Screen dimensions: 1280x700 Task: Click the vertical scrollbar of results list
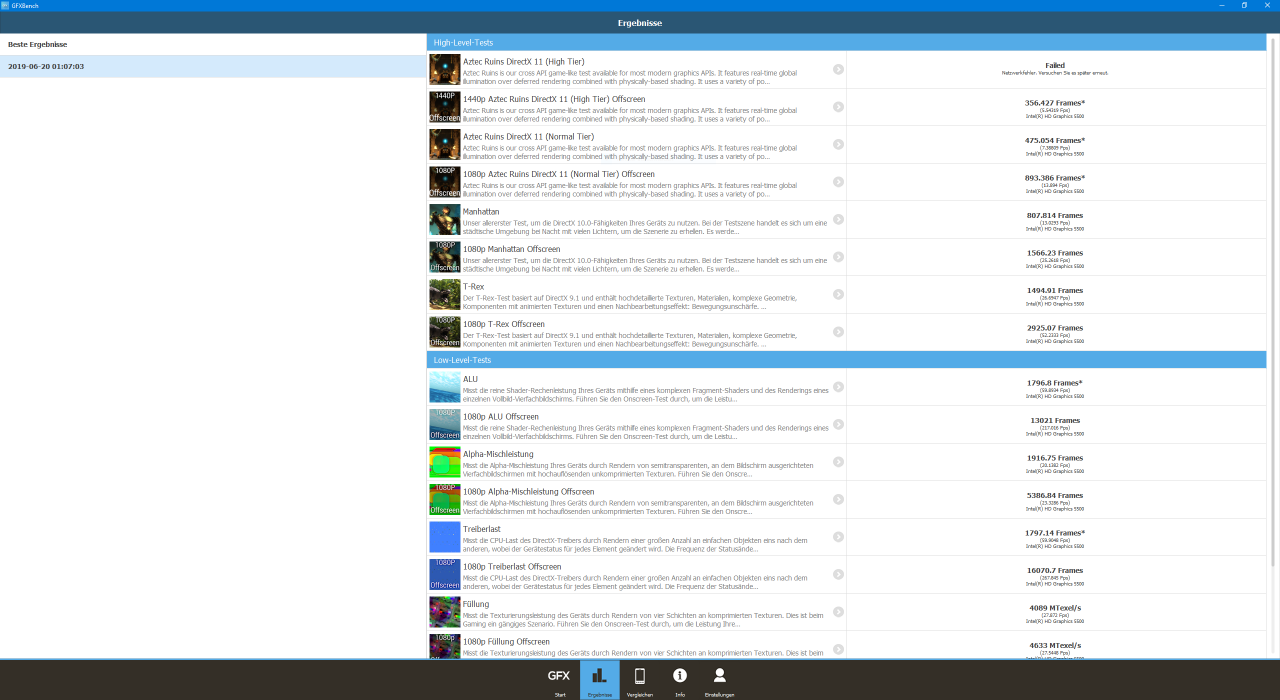[1273, 300]
